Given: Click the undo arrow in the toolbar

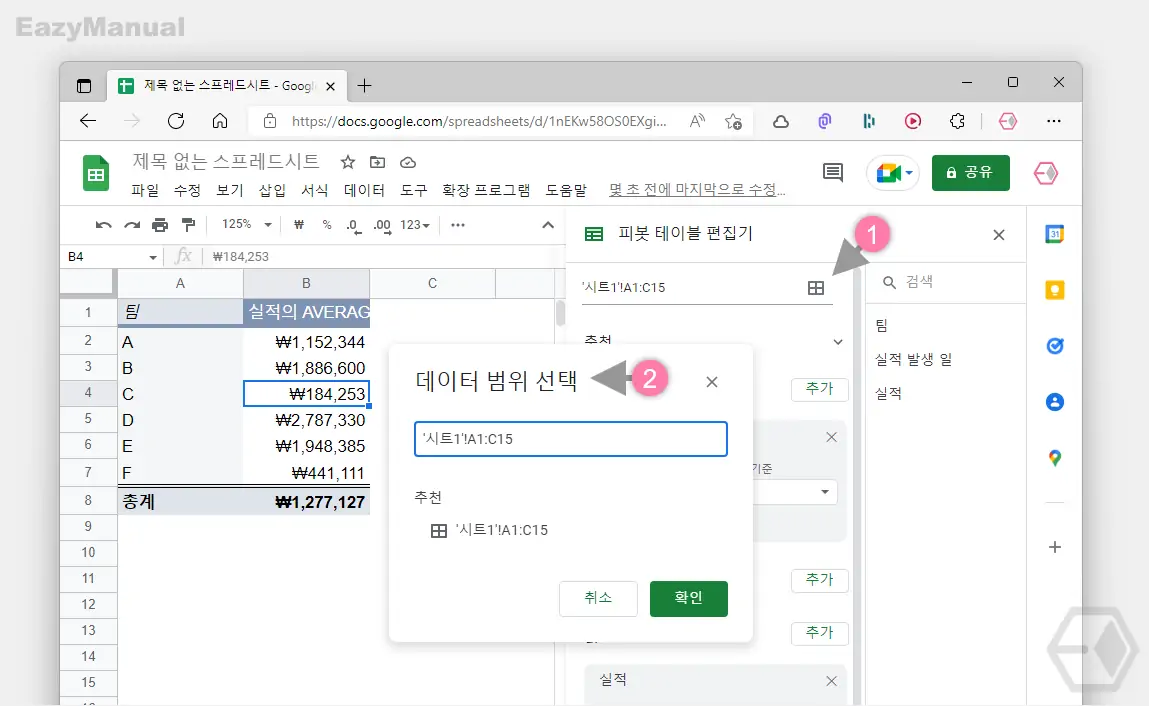Looking at the screenshot, I should pyautogui.click(x=103, y=225).
